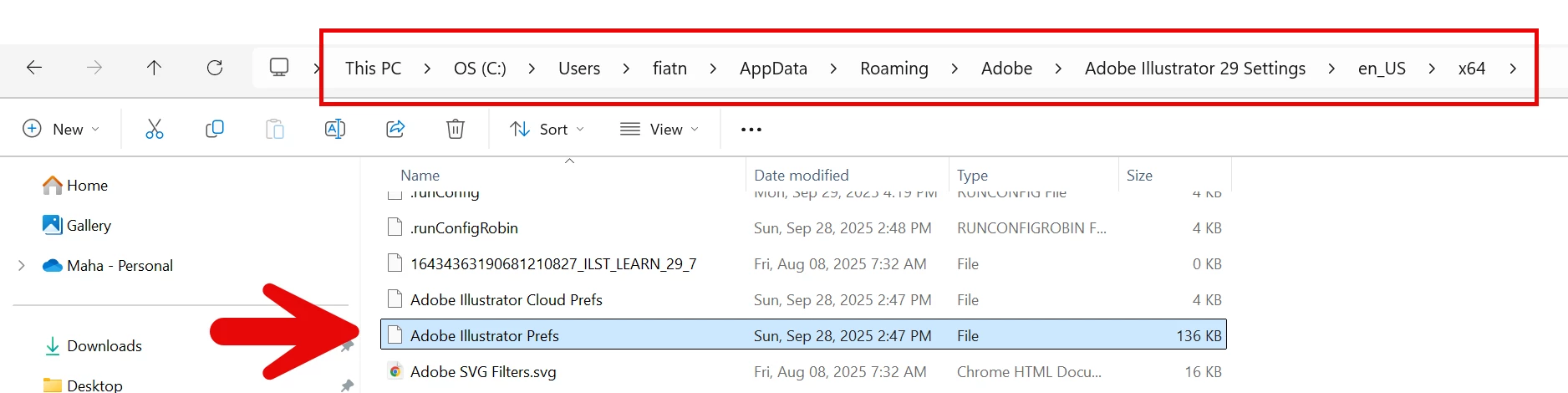Open Desktop in the navigation pane
This screenshot has width=1568, height=393.
[83, 385]
